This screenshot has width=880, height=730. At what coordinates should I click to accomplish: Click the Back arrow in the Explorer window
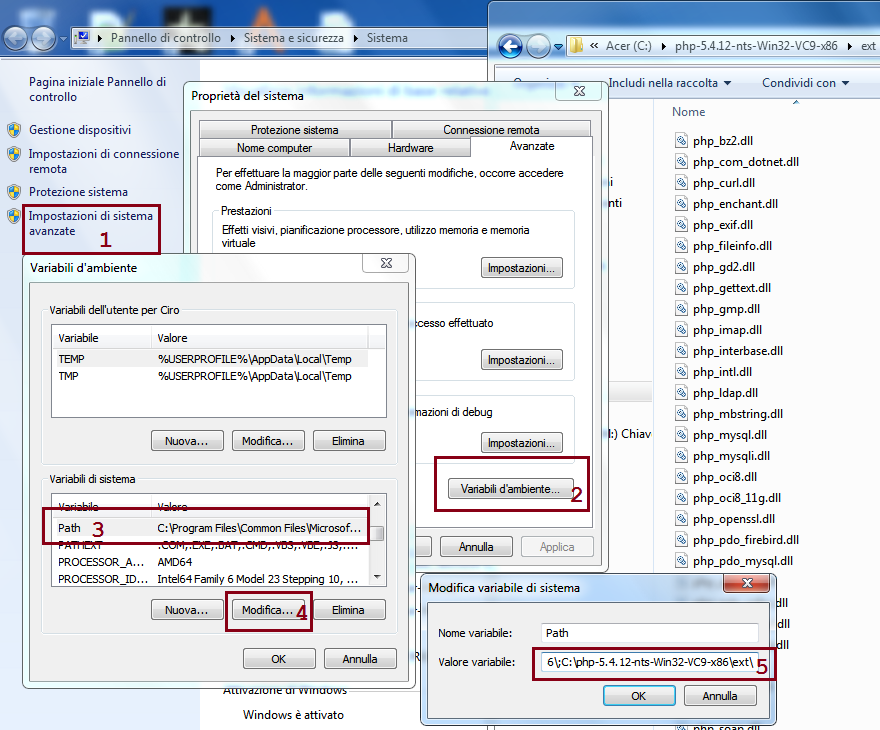pos(508,45)
